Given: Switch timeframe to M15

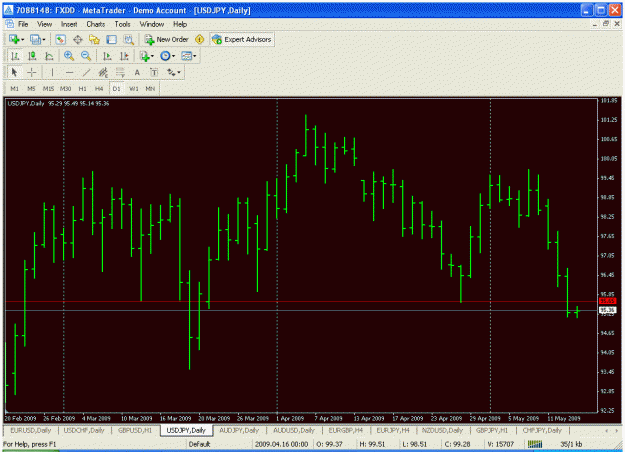Looking at the screenshot, I should click(48, 88).
